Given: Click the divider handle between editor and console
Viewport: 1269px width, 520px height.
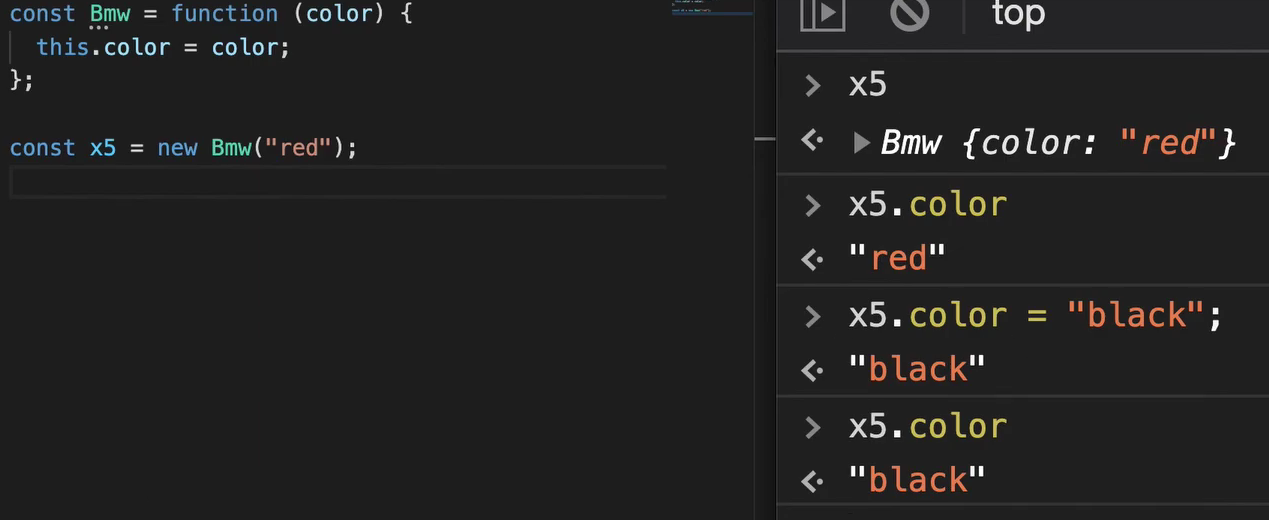Looking at the screenshot, I should pos(765,140).
